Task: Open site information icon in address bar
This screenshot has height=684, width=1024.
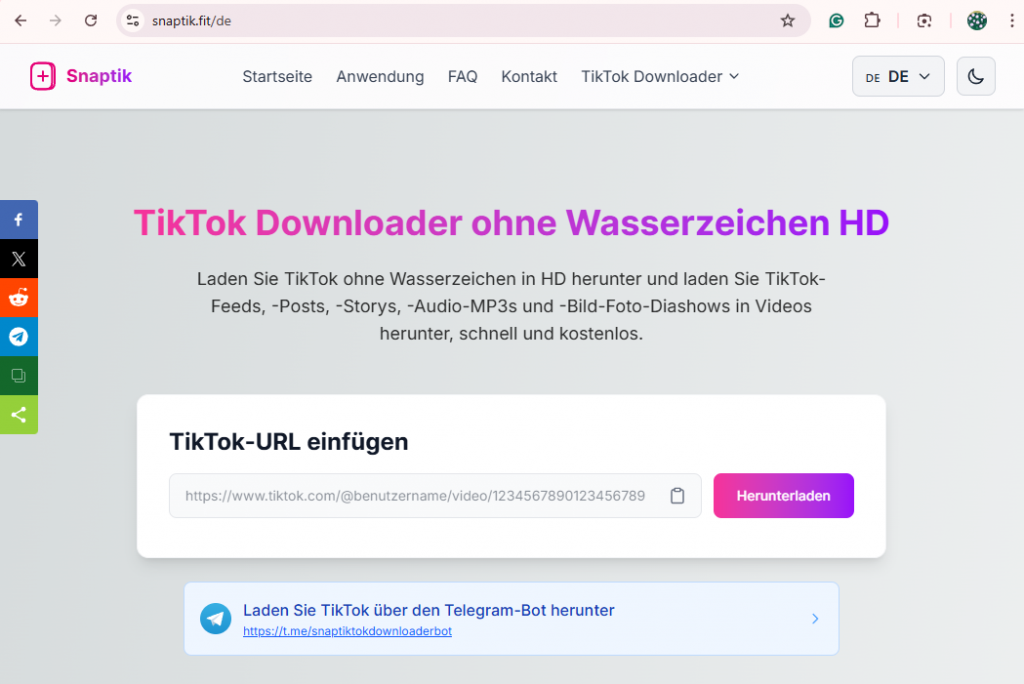Action: [x=133, y=21]
